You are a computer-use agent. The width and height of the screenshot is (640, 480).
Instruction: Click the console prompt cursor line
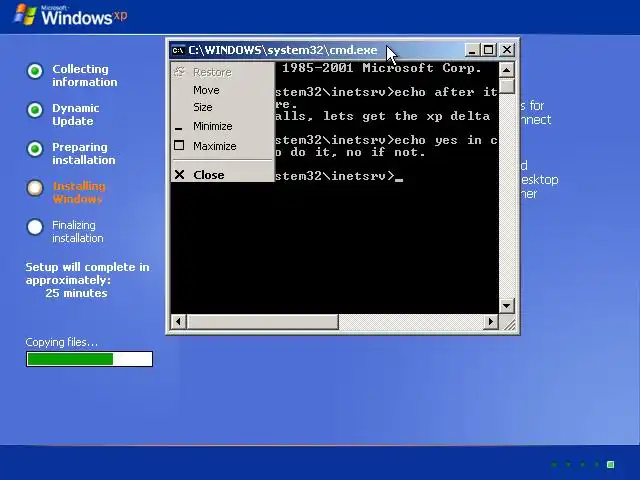point(339,176)
